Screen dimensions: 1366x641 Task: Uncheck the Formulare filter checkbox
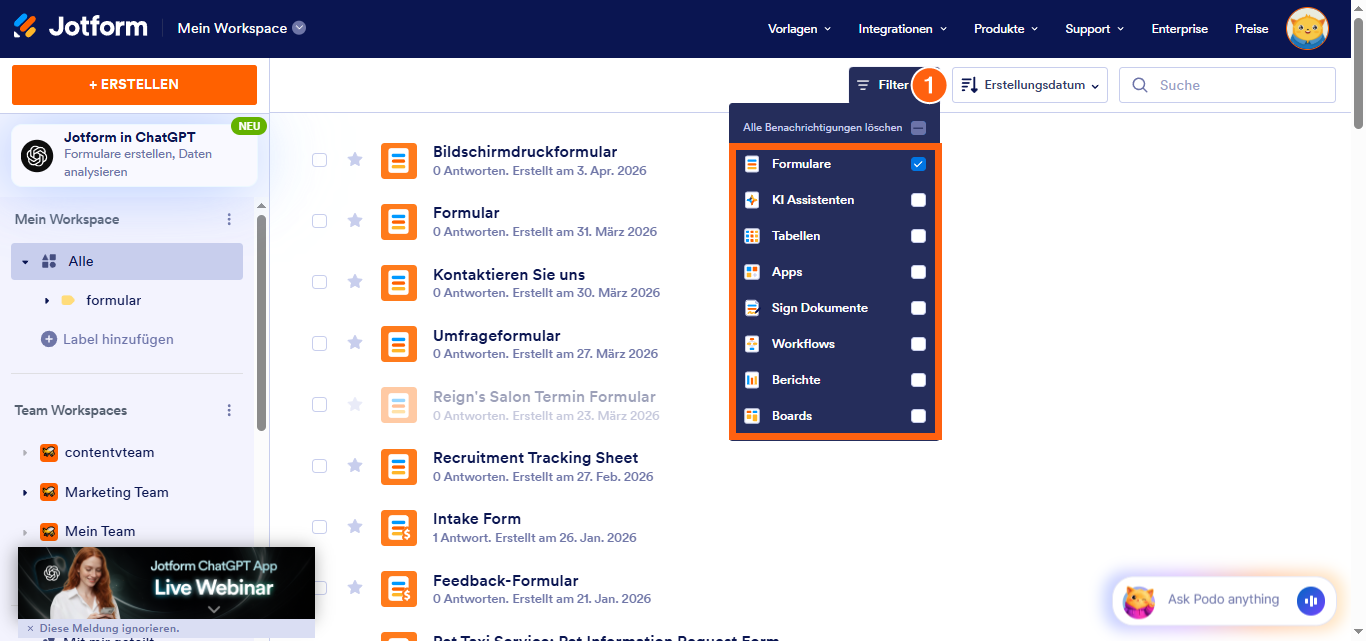[x=918, y=164]
